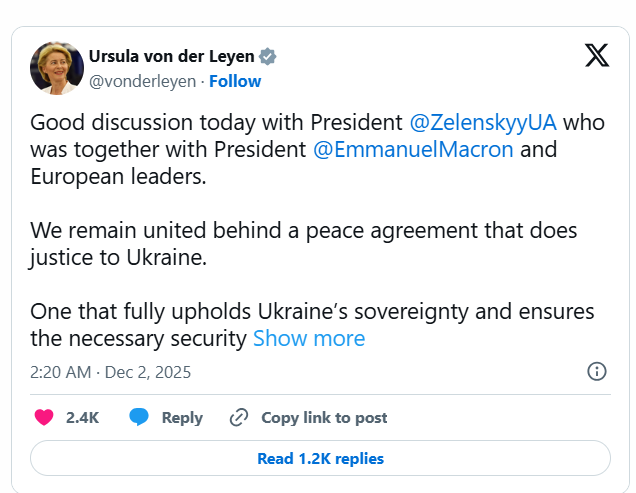Image resolution: width=636 pixels, height=493 pixels.
Task: Open the 2:20 AM Dec 2, 2025 timestamp
Action: [x=110, y=372]
